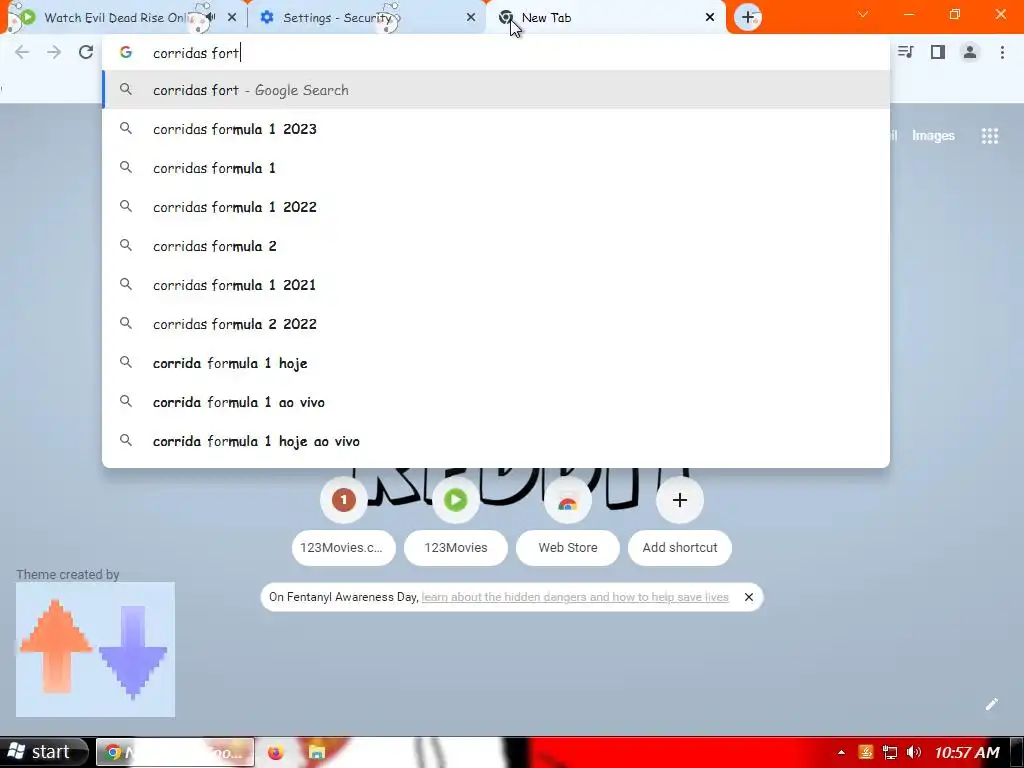Follow the hidden dangers of fentanyl link

pos(575,597)
